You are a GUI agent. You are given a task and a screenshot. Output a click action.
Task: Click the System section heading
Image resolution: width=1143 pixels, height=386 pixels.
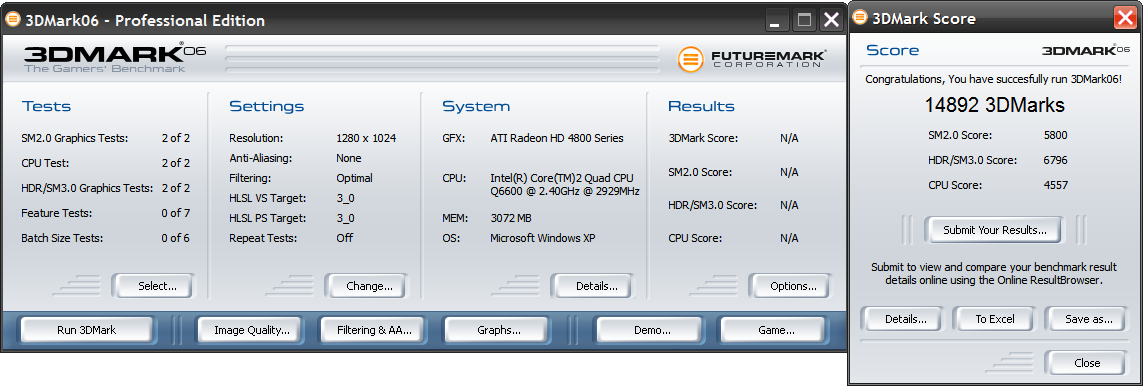476,106
